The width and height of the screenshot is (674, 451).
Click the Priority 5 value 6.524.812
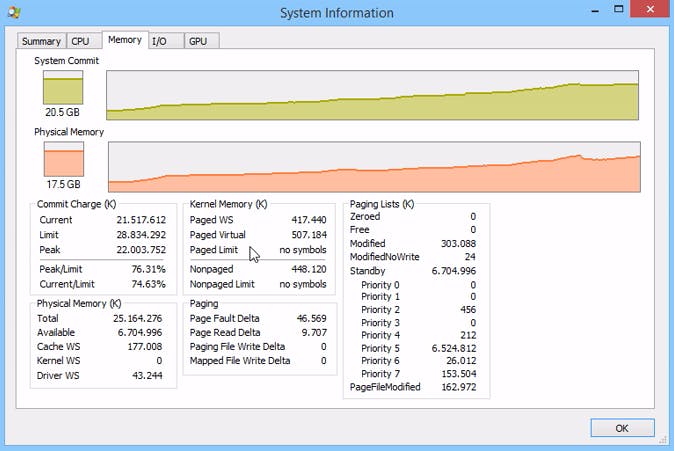click(x=454, y=348)
